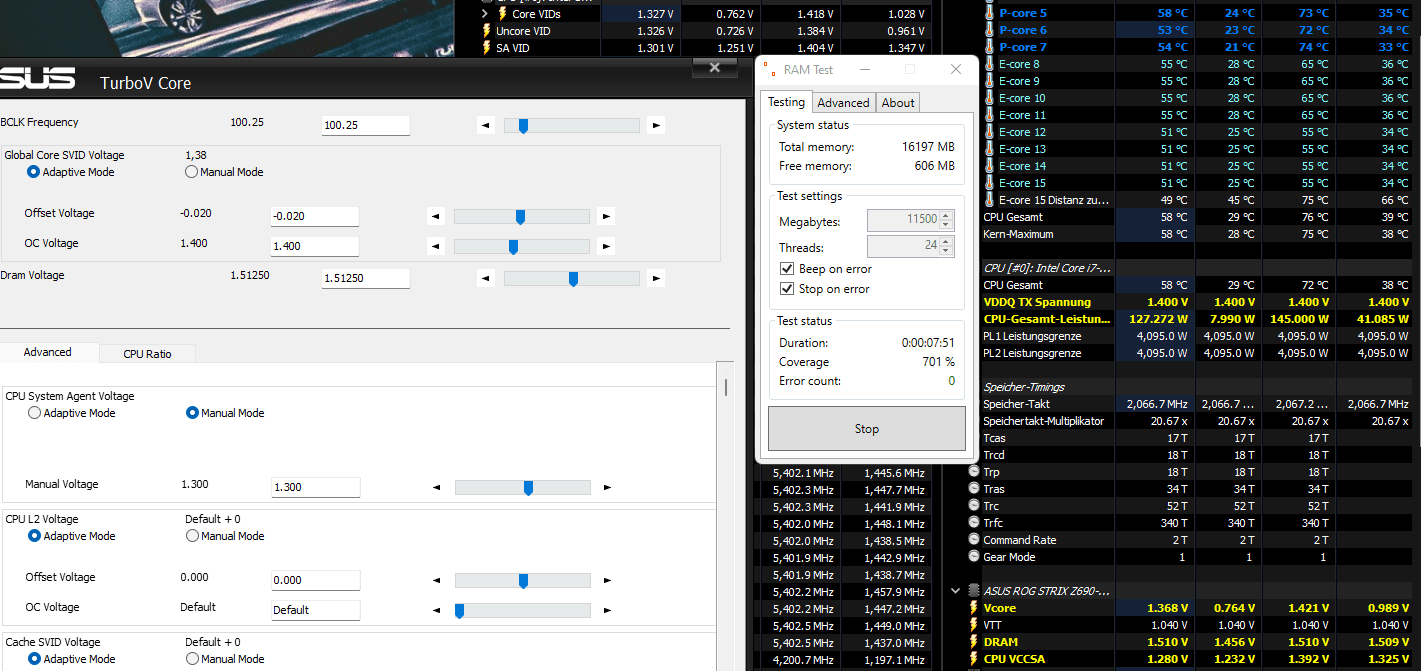Click the Threads spinner arrows in RAM Test
The image size is (1421, 671).
pos(947,246)
